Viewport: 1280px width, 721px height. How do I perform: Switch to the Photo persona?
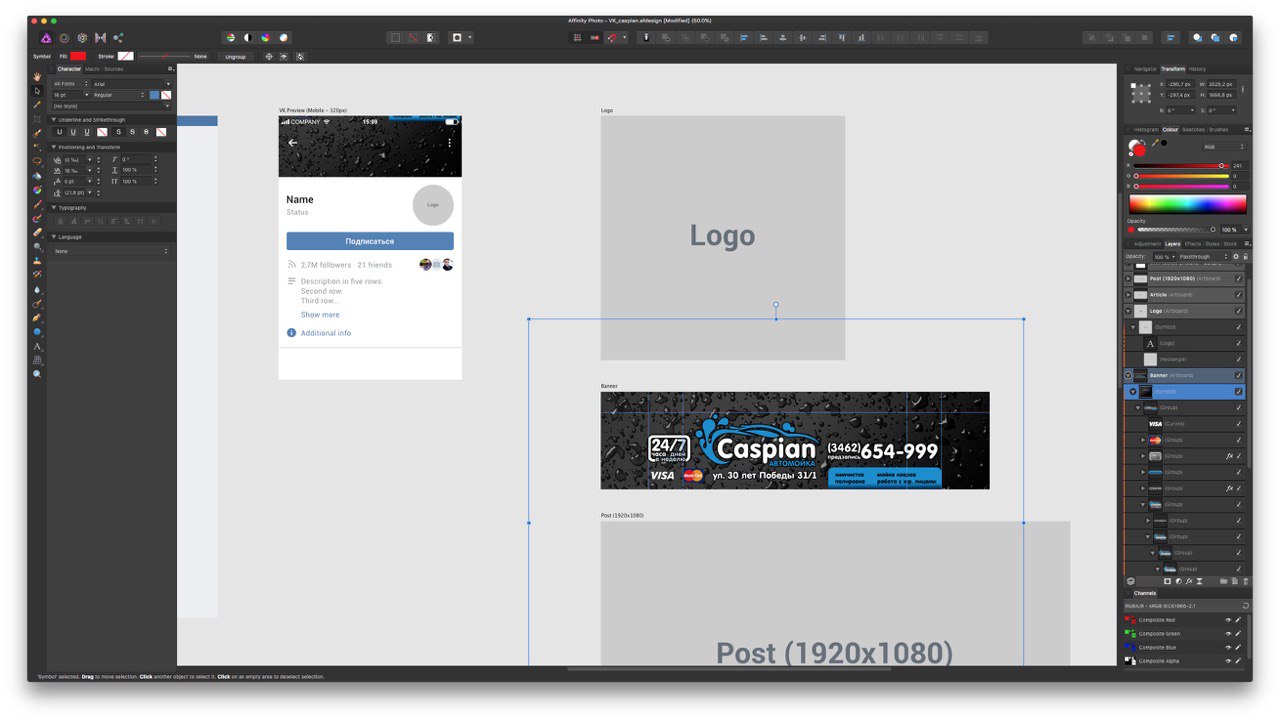46,37
